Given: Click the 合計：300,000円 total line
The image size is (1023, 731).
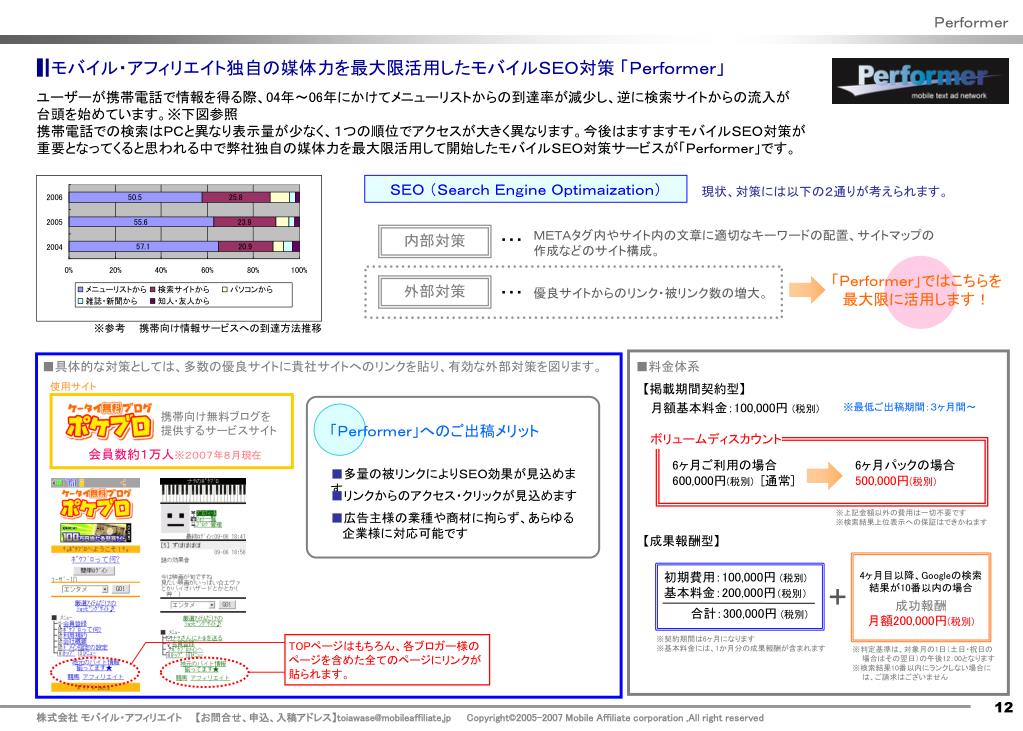Looking at the screenshot, I should 749,614.
